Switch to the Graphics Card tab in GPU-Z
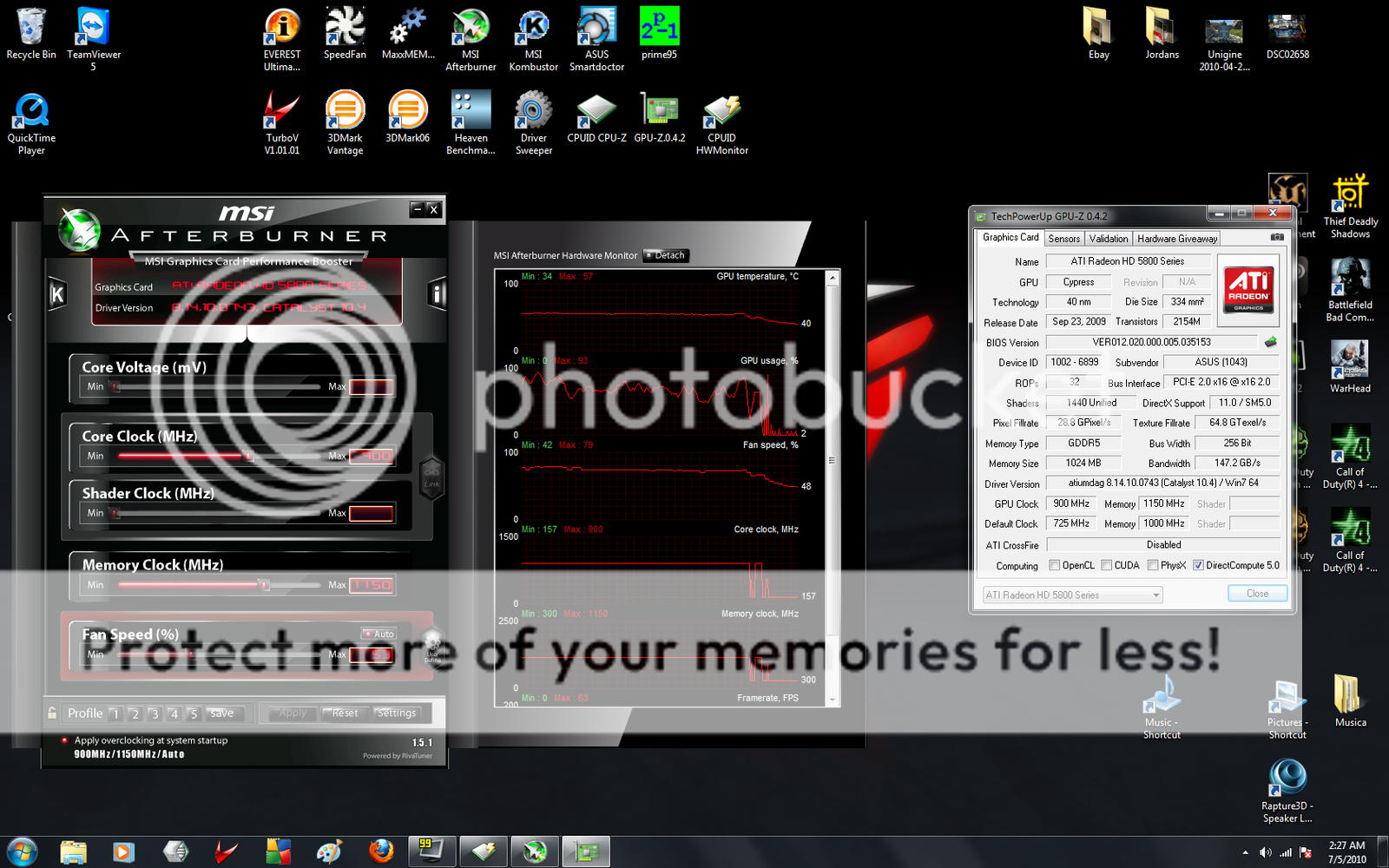 1010,237
